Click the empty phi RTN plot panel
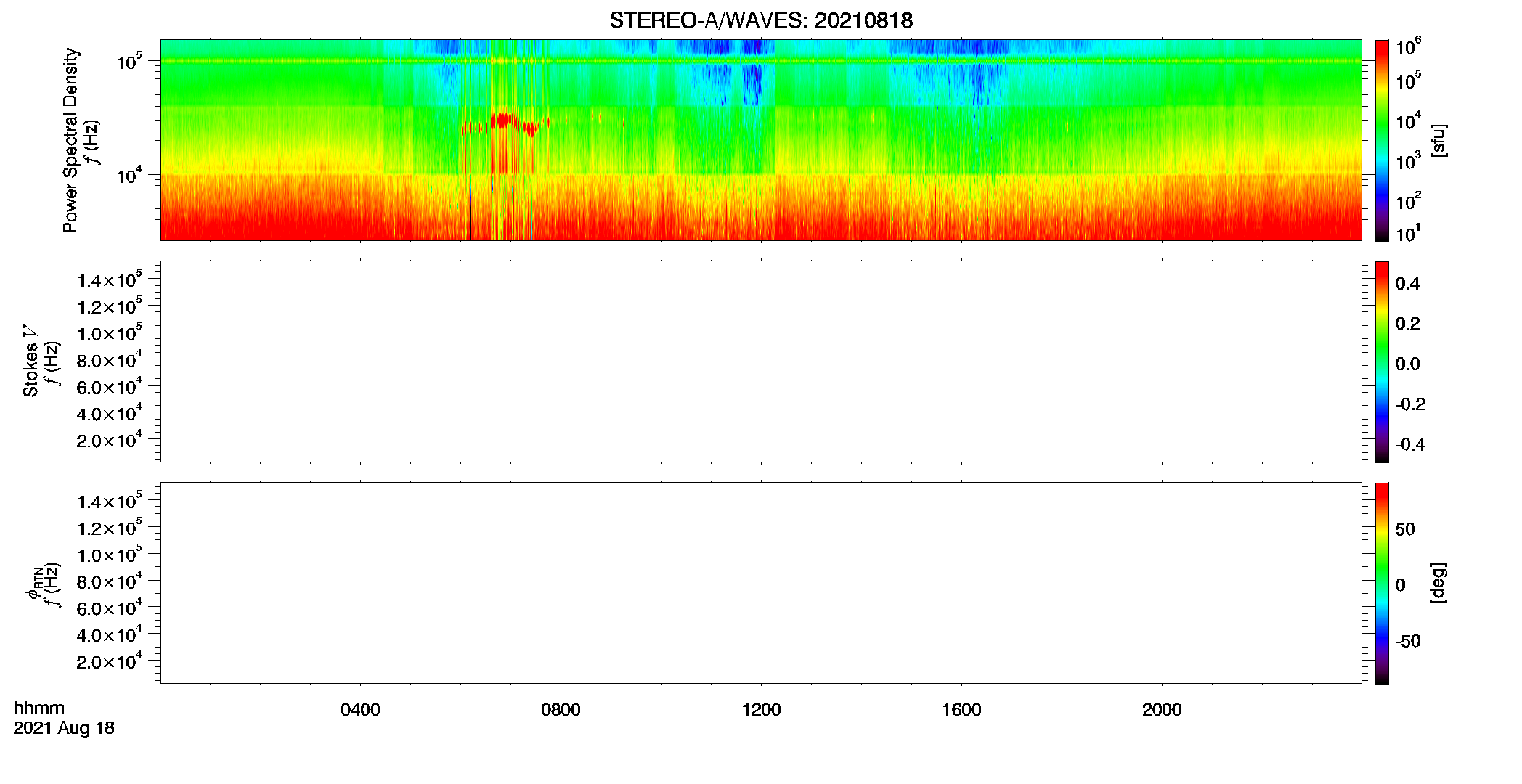This screenshot has width=1522, height=784. click(761, 583)
